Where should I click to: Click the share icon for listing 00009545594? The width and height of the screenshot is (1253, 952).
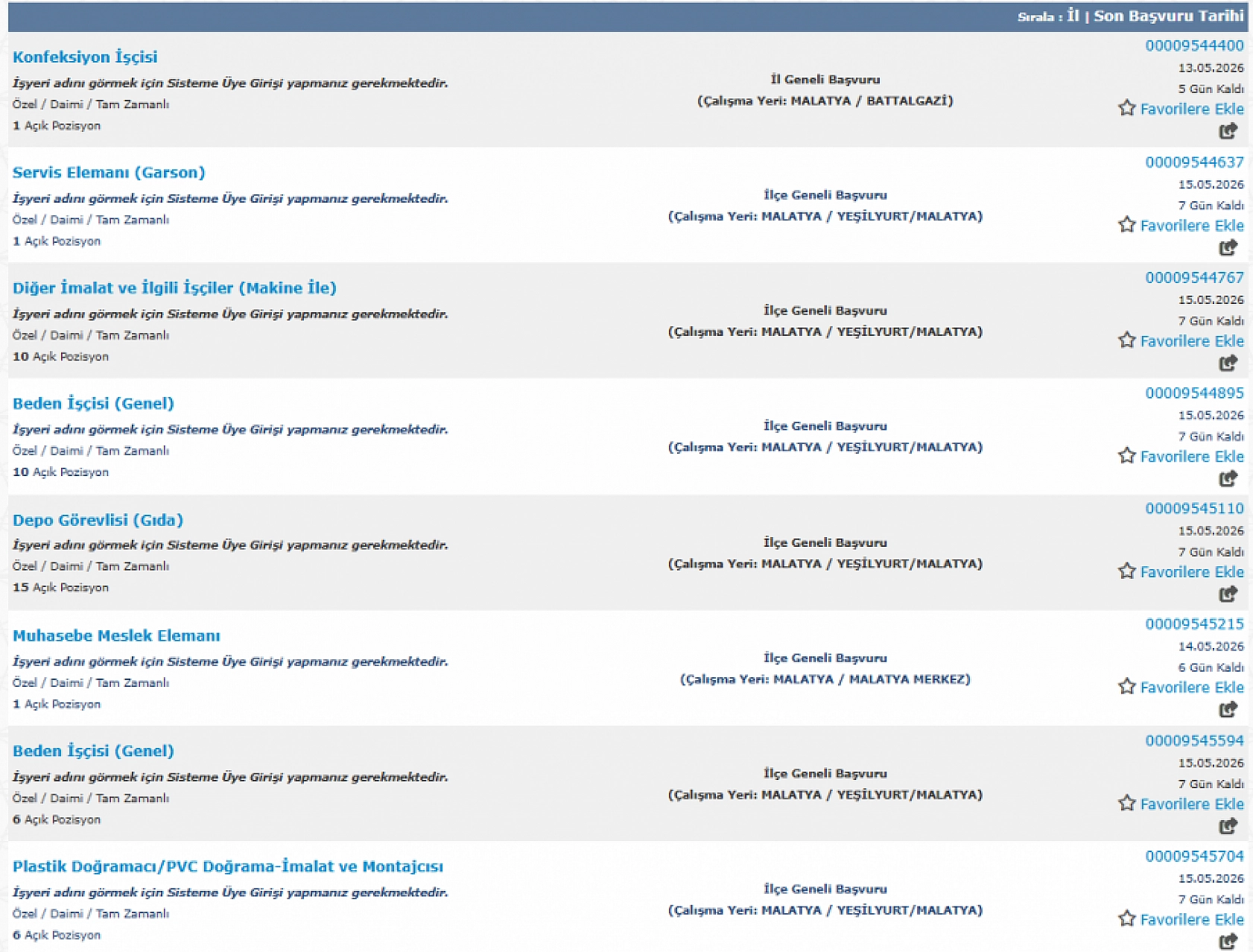pyautogui.click(x=1228, y=825)
